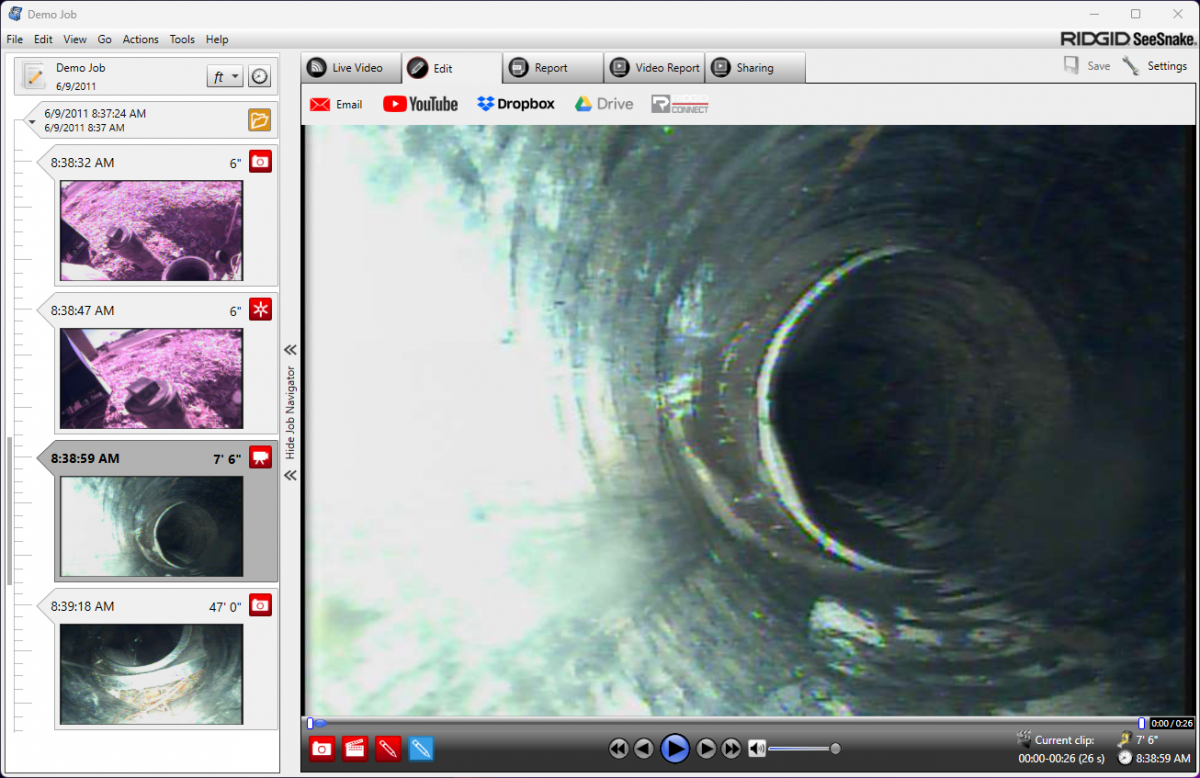Open RIDGID Connect sharing option
The width and height of the screenshot is (1200, 778).
coord(680,103)
